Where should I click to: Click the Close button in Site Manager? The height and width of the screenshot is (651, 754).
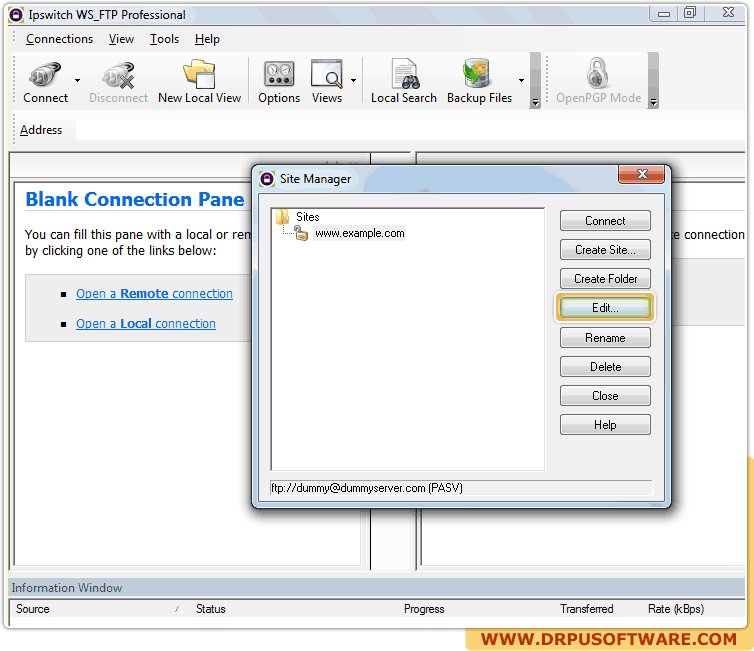coord(605,396)
